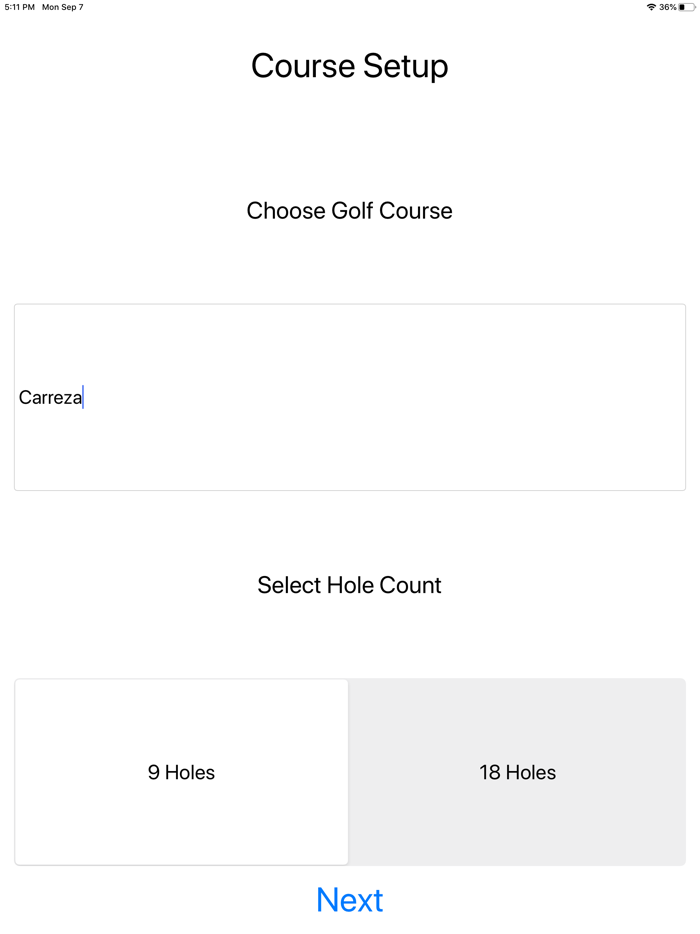Tap the Carreza course name text
This screenshot has height=934, width=700.
click(x=50, y=397)
